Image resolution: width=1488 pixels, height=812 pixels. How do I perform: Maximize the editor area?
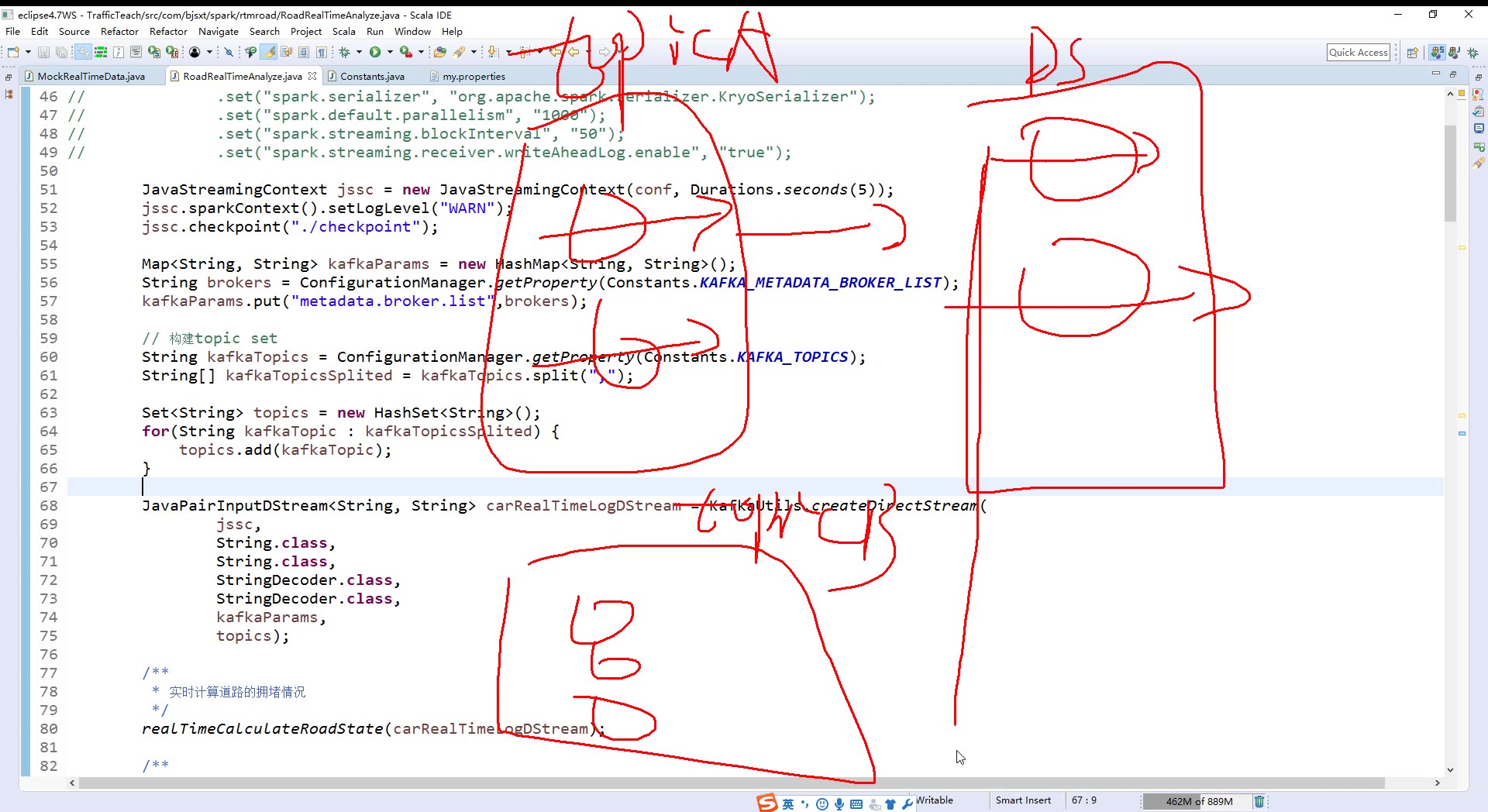coord(1453,74)
